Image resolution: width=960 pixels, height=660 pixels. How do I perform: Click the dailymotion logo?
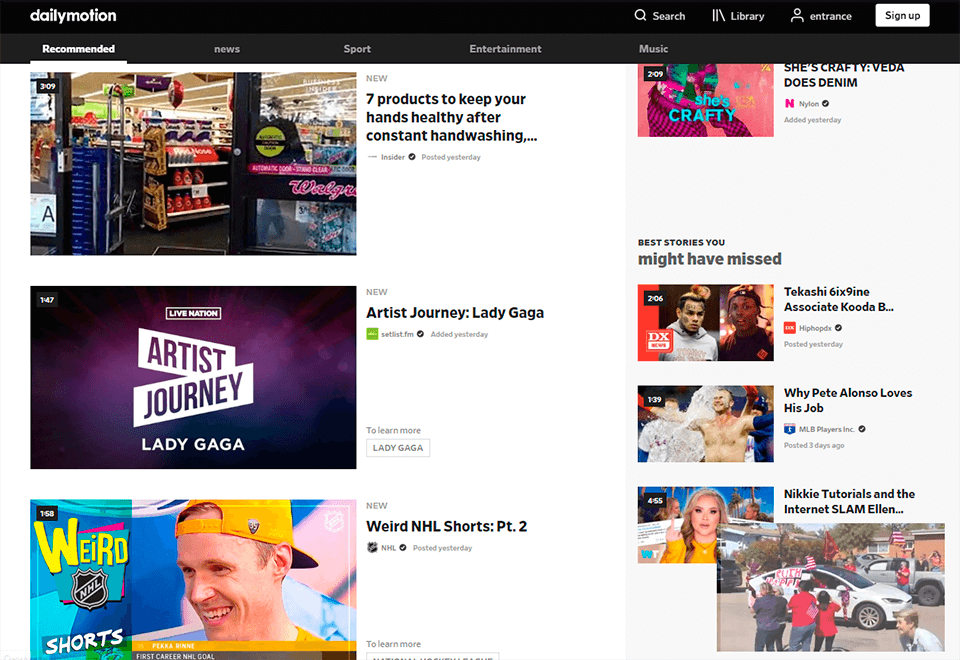(x=73, y=16)
